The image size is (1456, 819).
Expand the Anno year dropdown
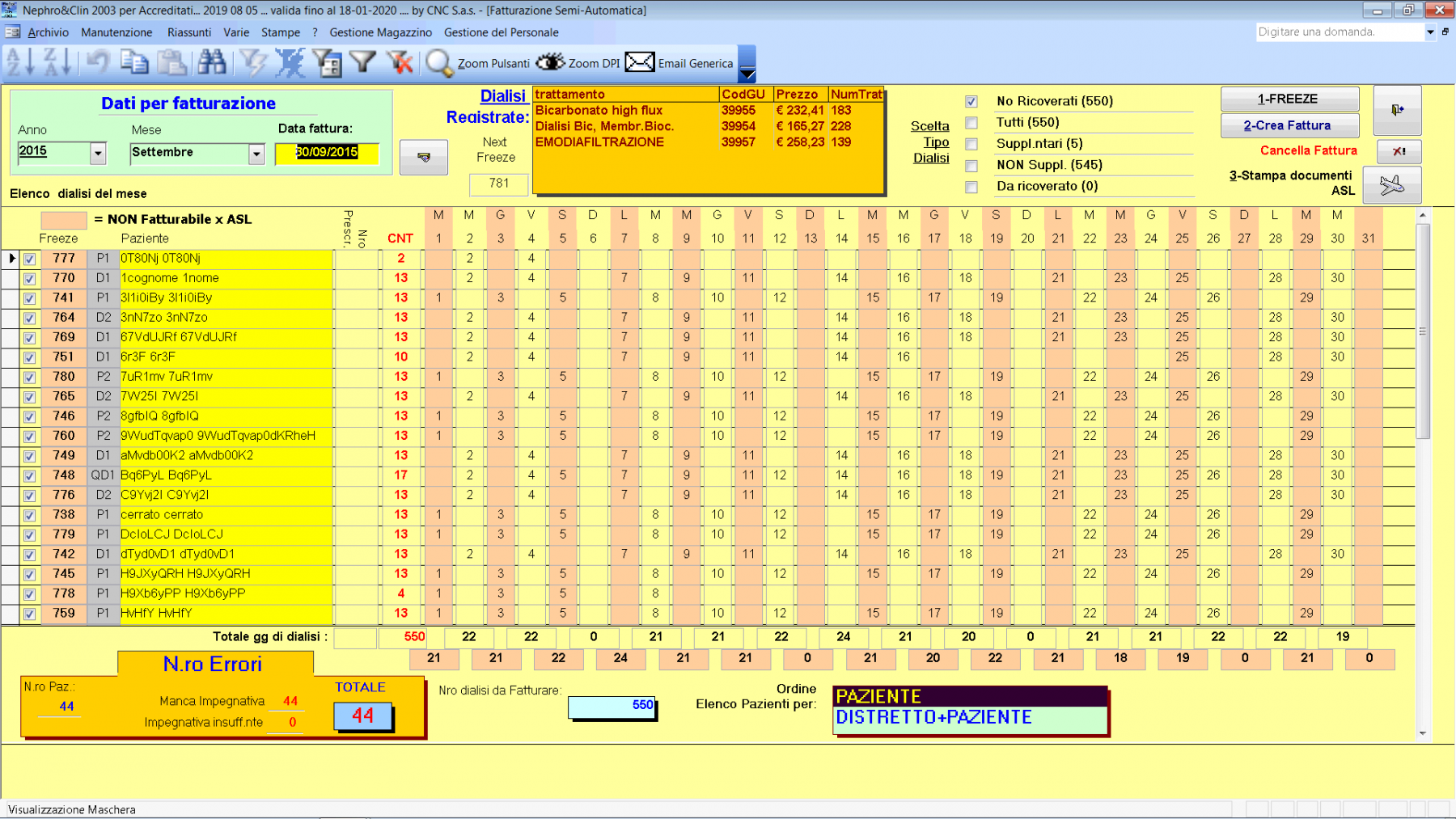click(98, 153)
